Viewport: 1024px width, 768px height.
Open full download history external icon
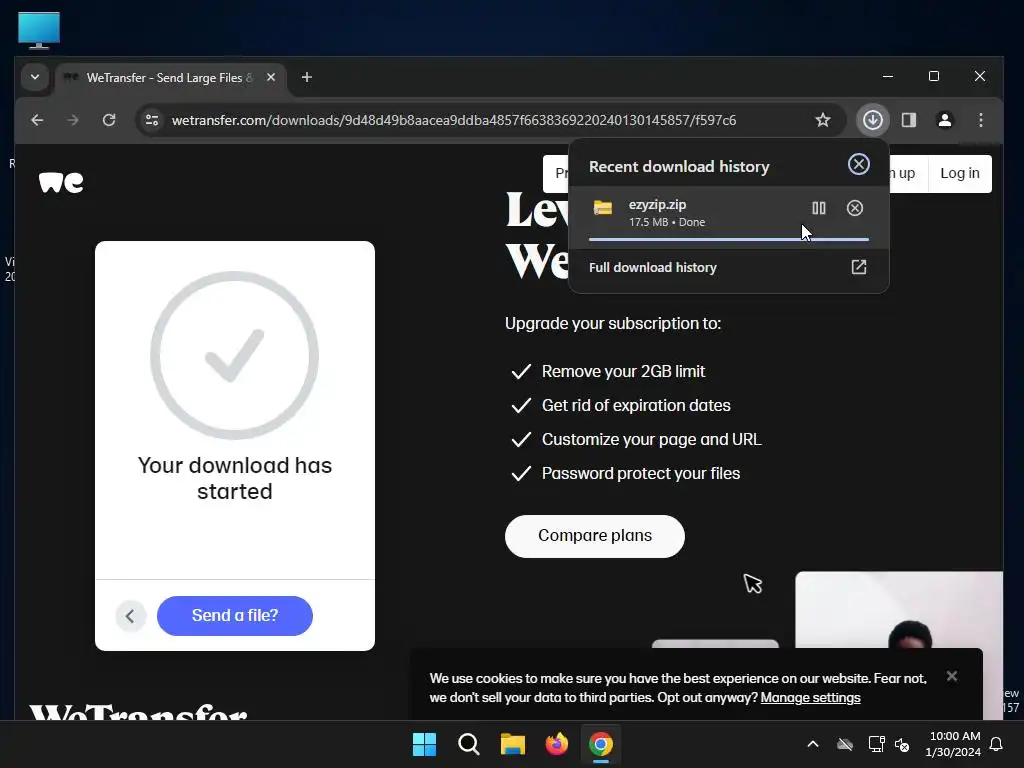click(x=858, y=267)
